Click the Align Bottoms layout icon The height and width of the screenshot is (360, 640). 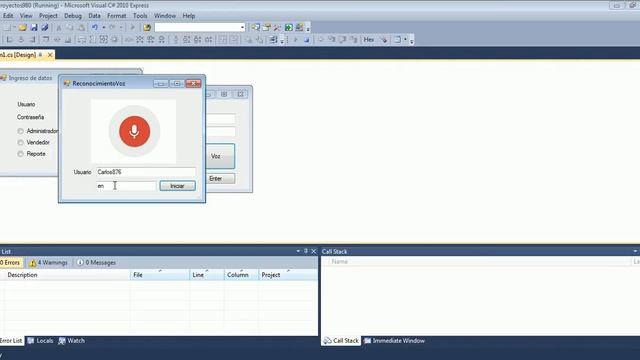point(68,40)
